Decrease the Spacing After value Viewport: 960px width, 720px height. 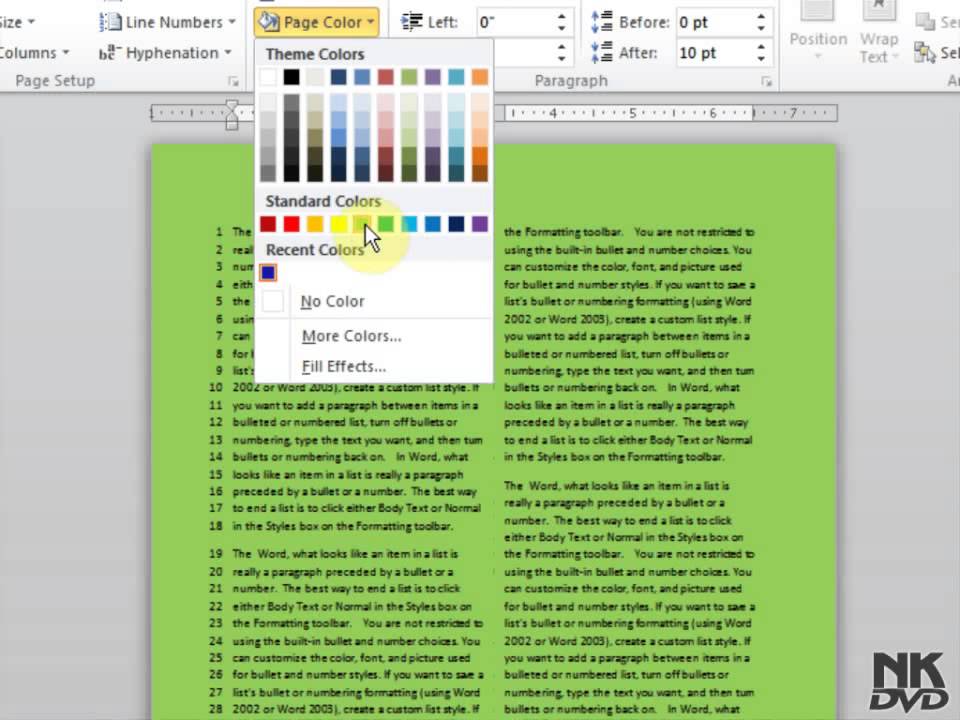(x=761, y=59)
